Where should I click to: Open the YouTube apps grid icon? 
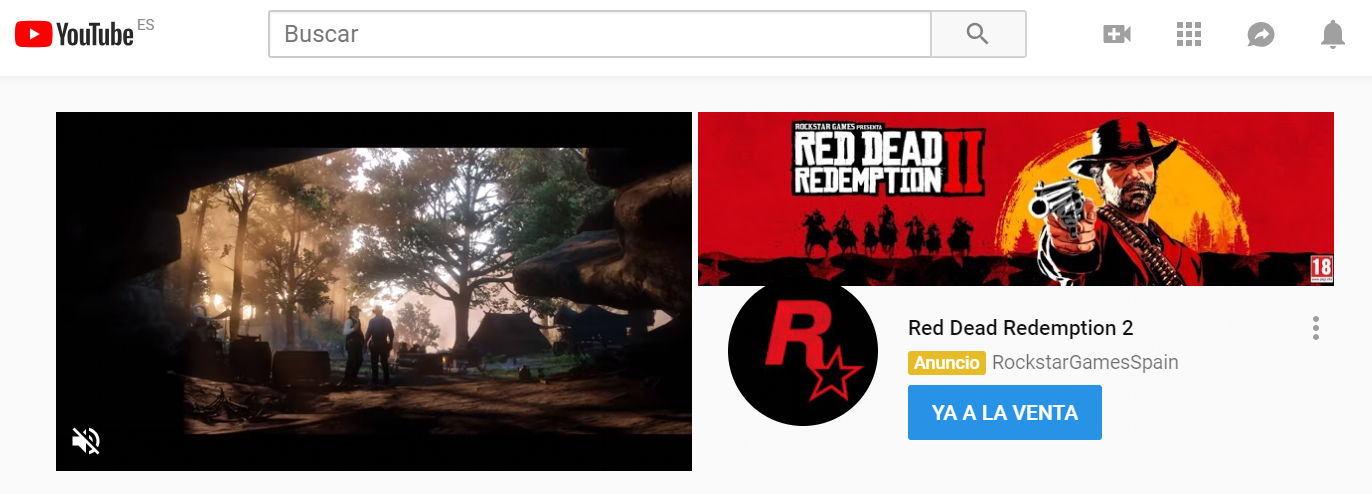point(1188,35)
